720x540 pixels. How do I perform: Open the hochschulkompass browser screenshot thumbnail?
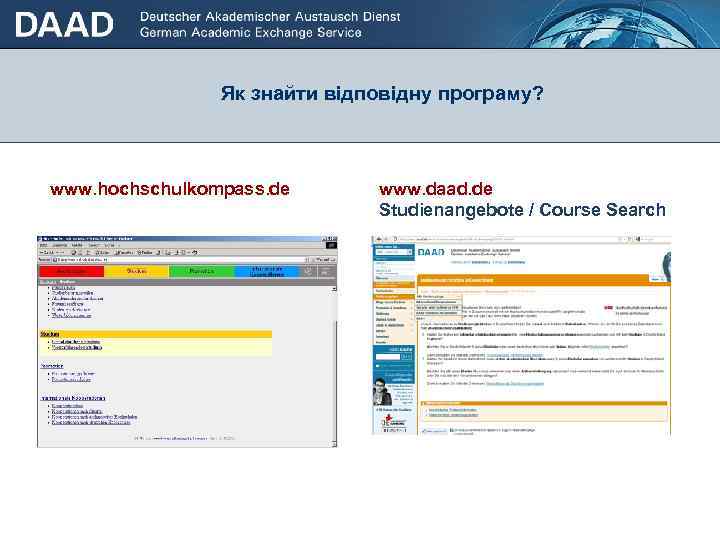[187, 342]
